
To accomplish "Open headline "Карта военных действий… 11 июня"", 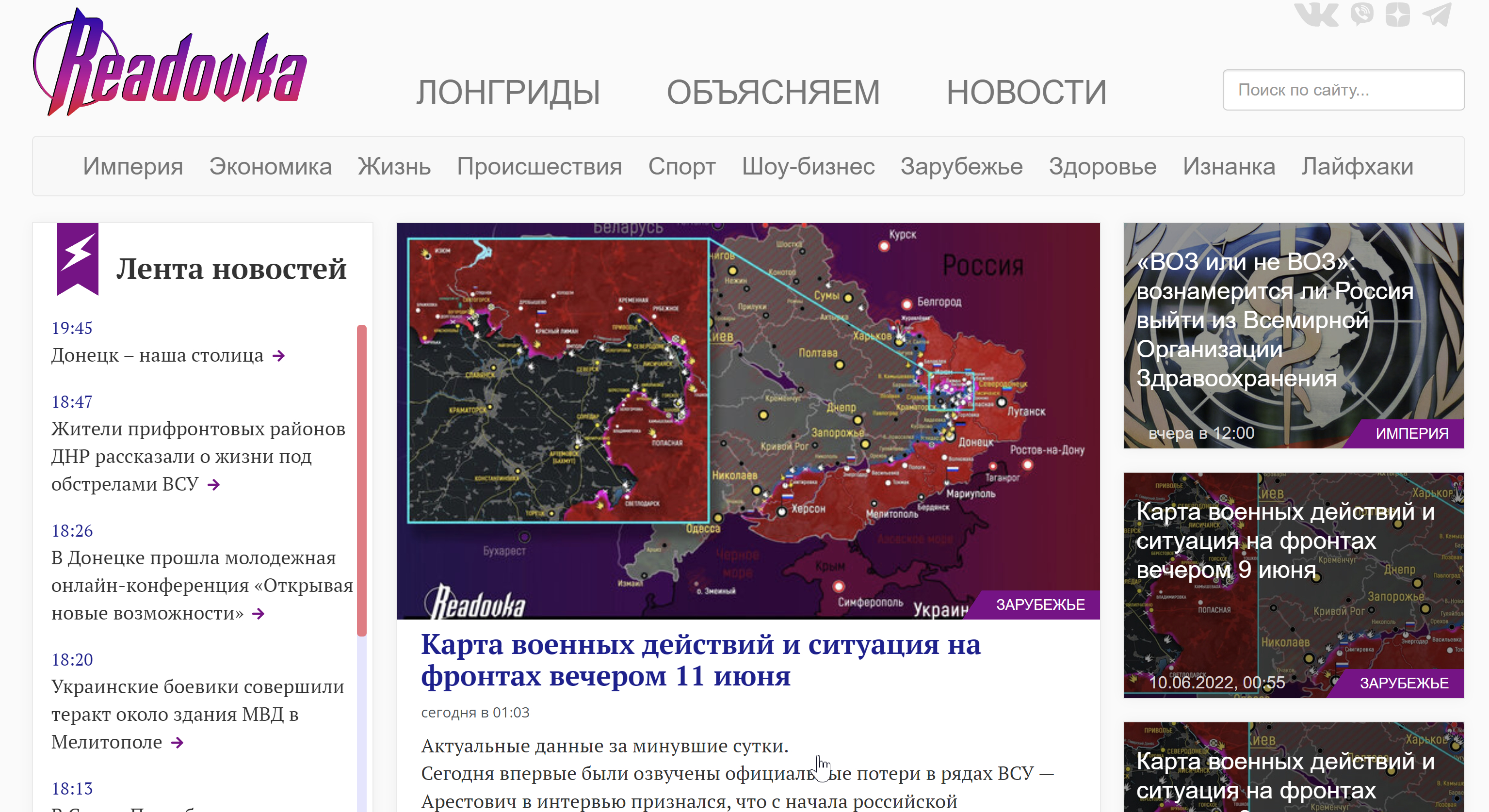I will tap(700, 660).
